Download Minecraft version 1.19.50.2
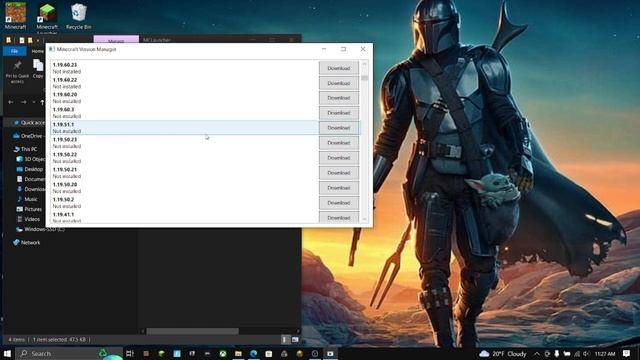This screenshot has width=640, height=360. [x=339, y=203]
